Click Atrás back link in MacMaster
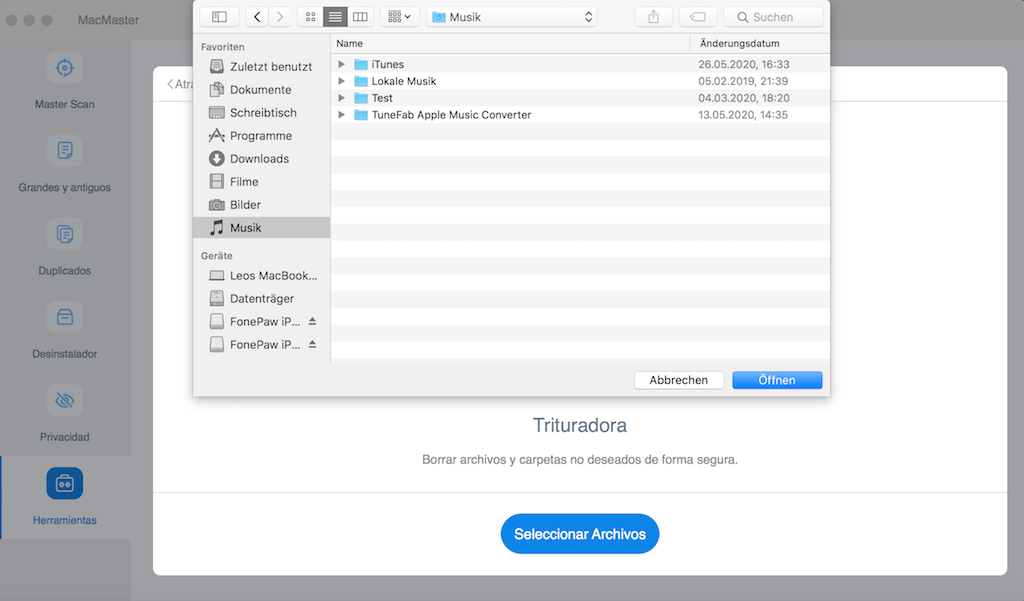 [180, 84]
